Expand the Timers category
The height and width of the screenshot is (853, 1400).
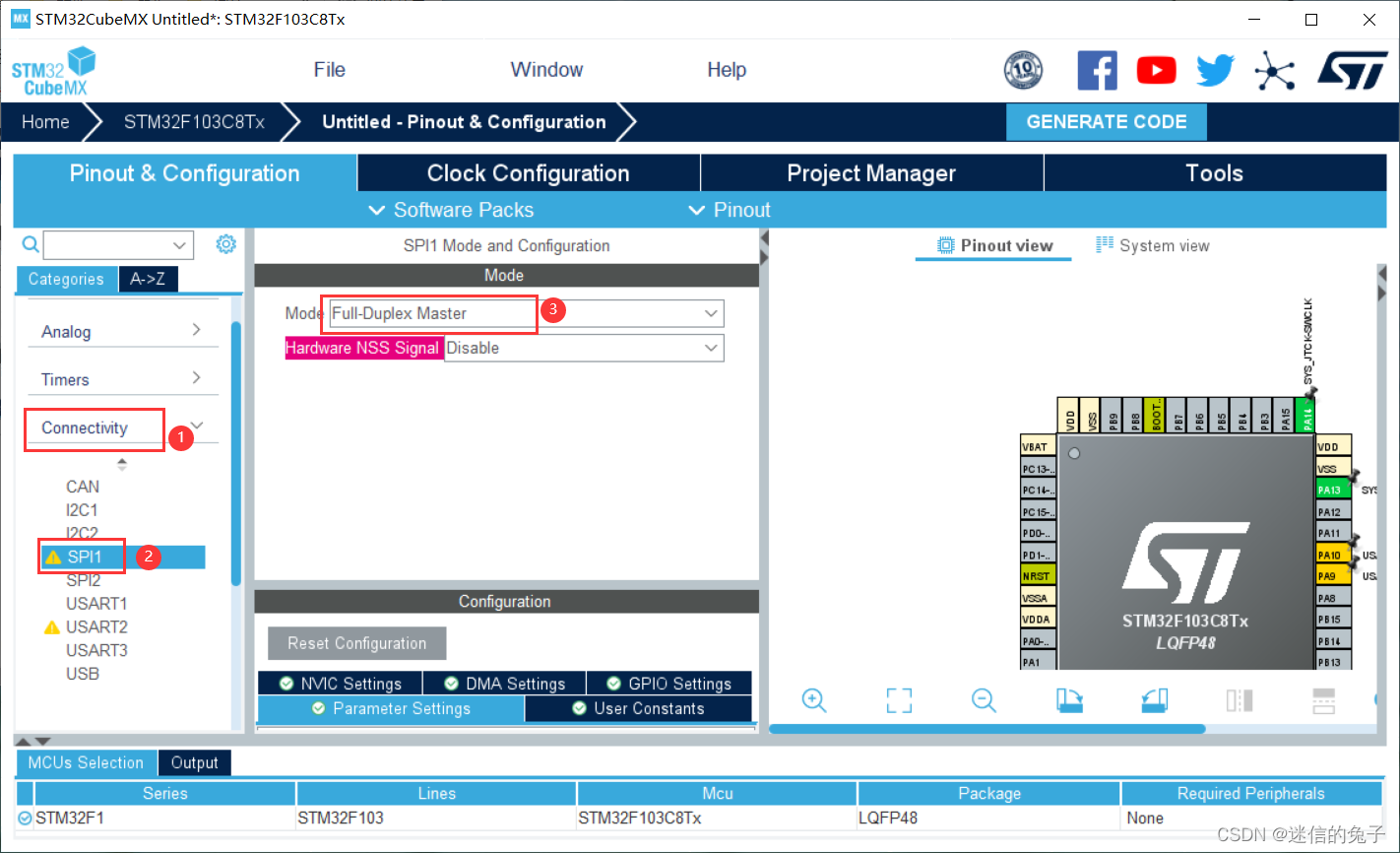pyautogui.click(x=120, y=379)
